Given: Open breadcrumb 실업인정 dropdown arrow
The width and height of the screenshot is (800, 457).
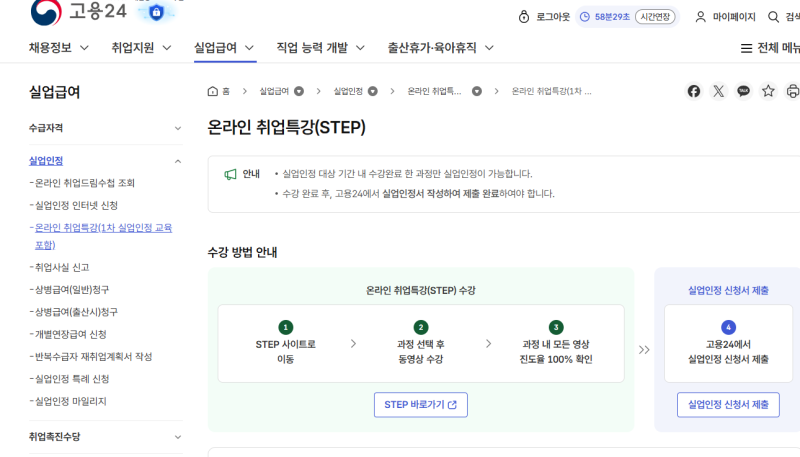Looking at the screenshot, I should [x=373, y=91].
